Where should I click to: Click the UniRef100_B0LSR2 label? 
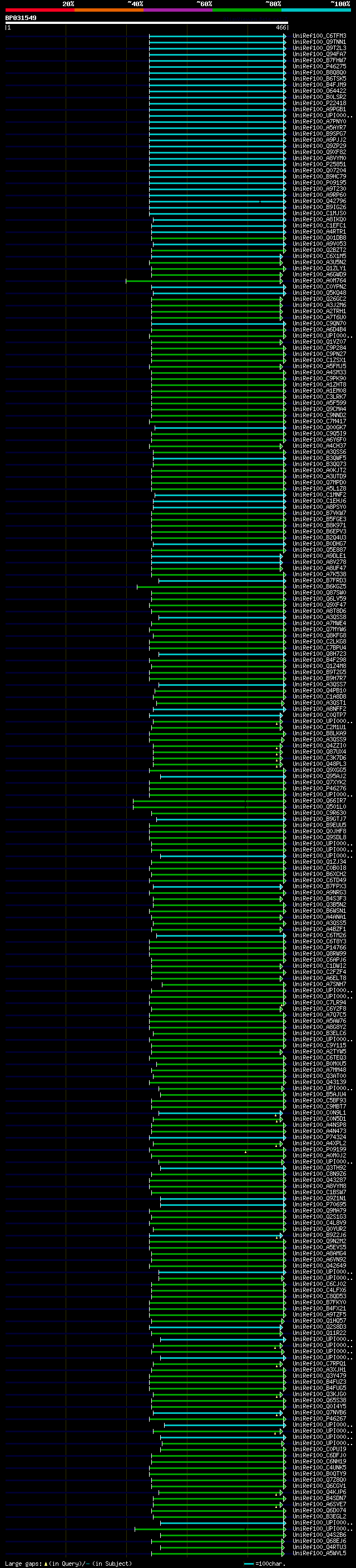pyautogui.click(x=319, y=97)
